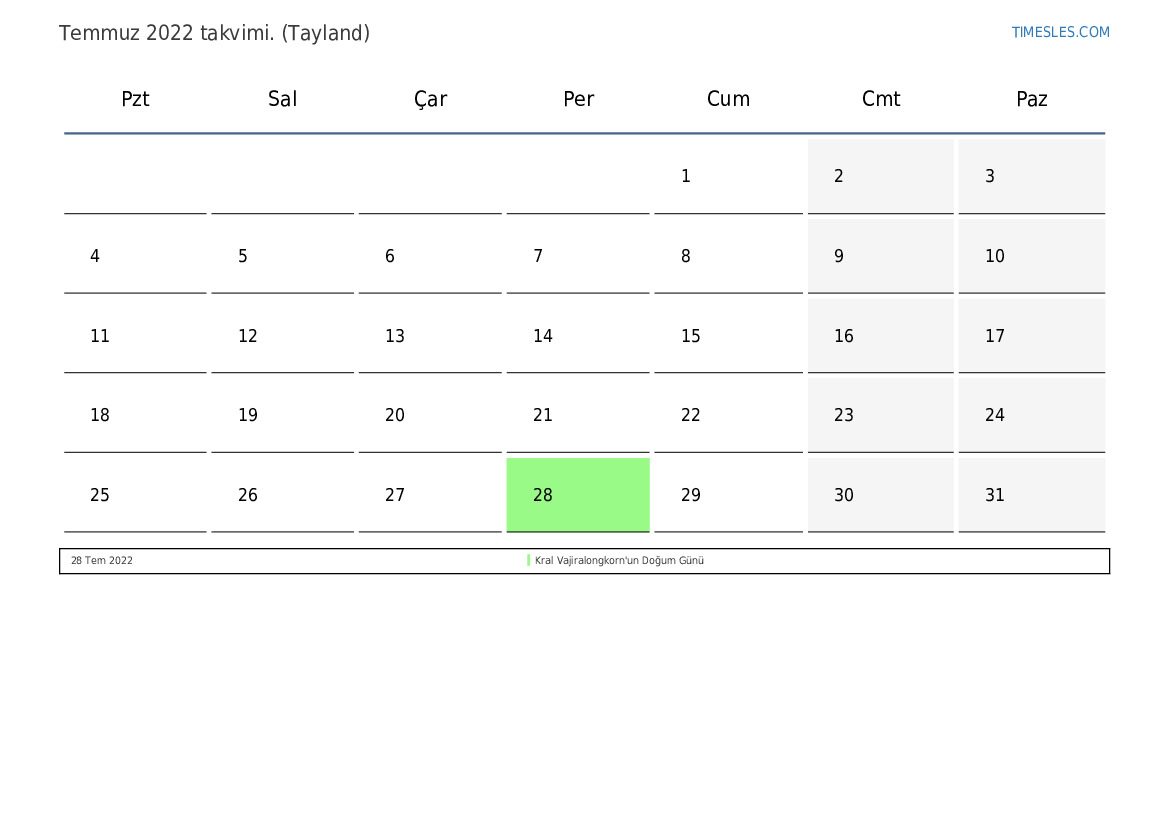Select day 25 in Pzt column

[x=135, y=495]
